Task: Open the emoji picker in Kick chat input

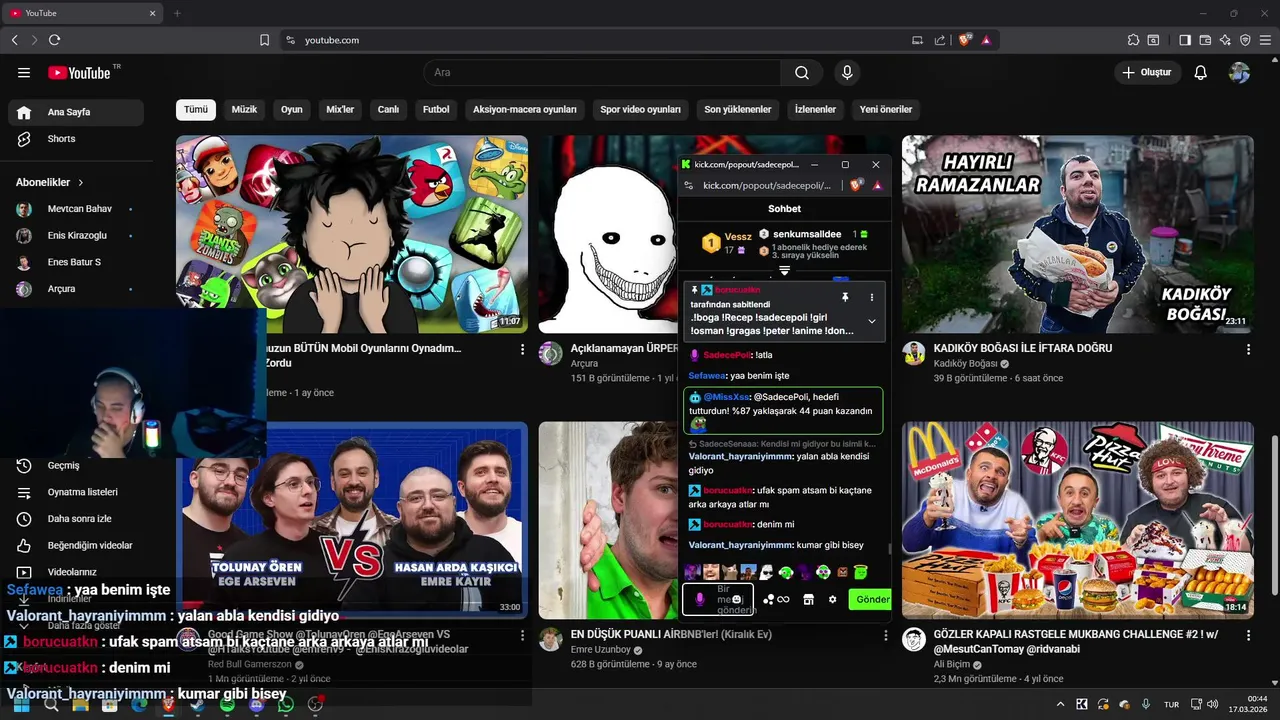Action: click(737, 600)
